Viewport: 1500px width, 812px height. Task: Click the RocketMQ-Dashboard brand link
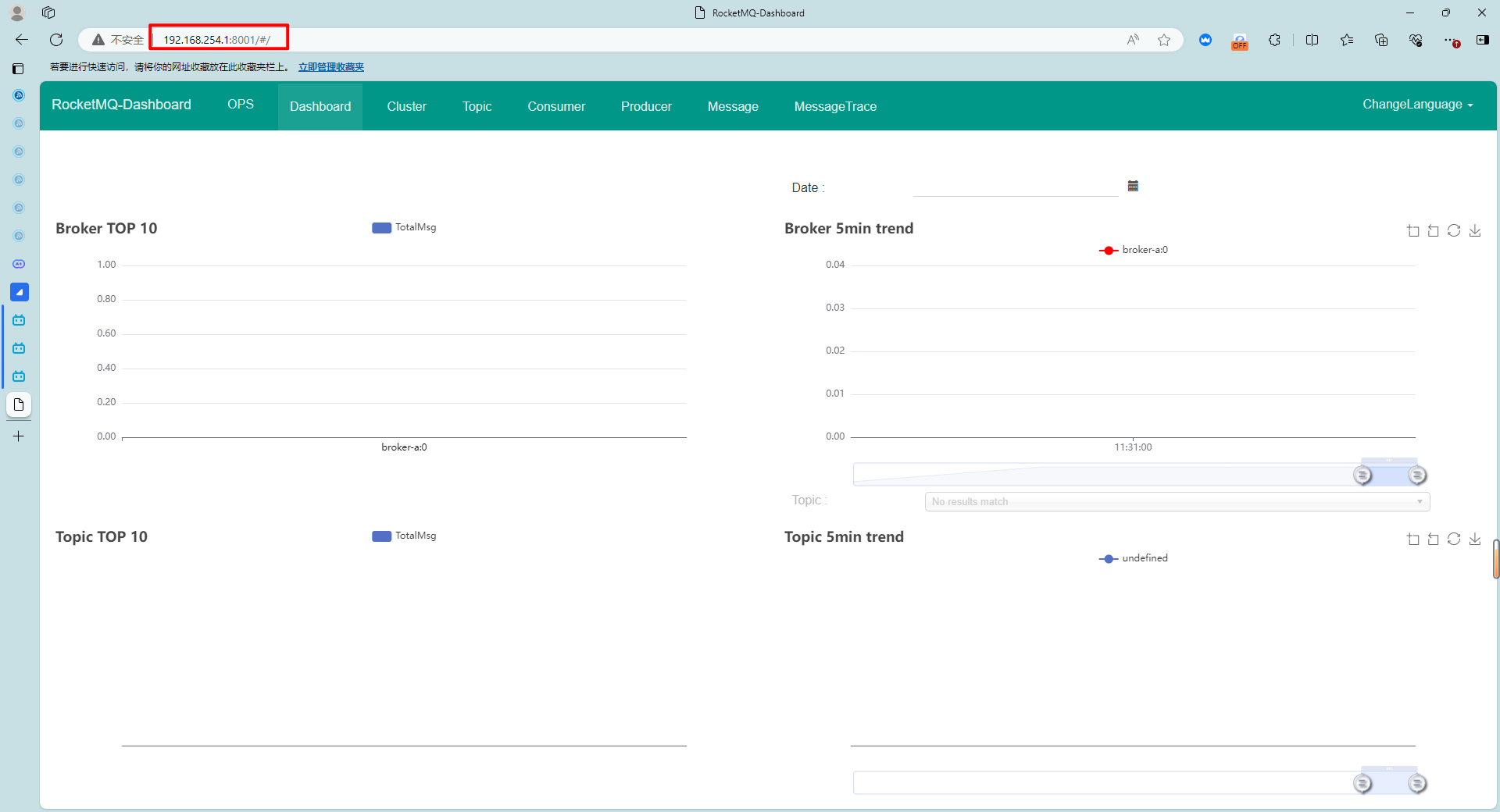(121, 105)
